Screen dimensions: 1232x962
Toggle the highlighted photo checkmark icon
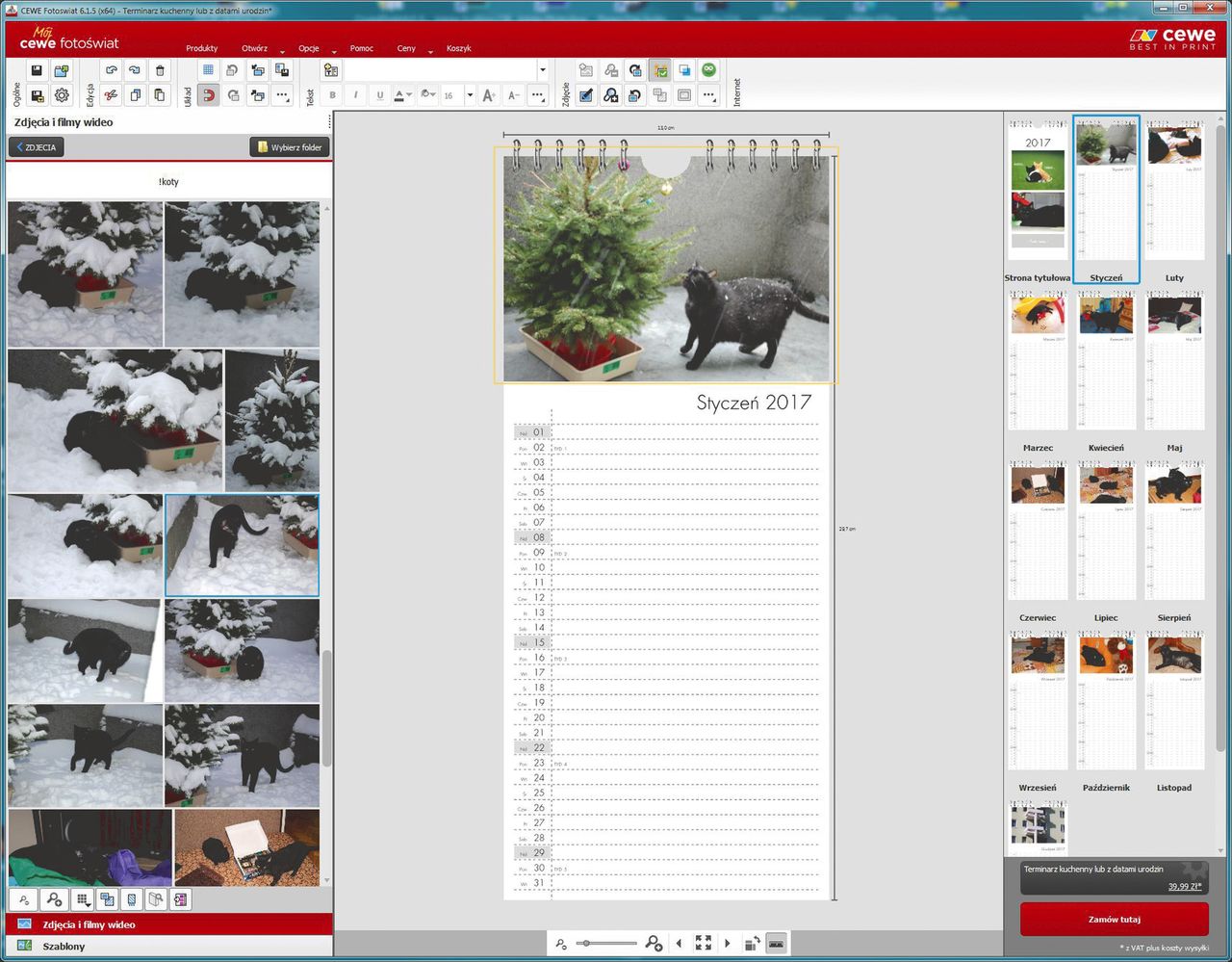tap(659, 70)
